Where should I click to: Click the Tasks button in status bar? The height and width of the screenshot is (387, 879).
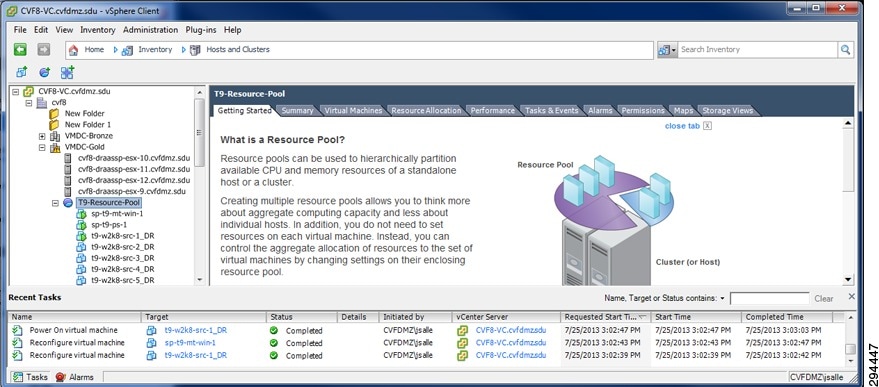(30, 377)
